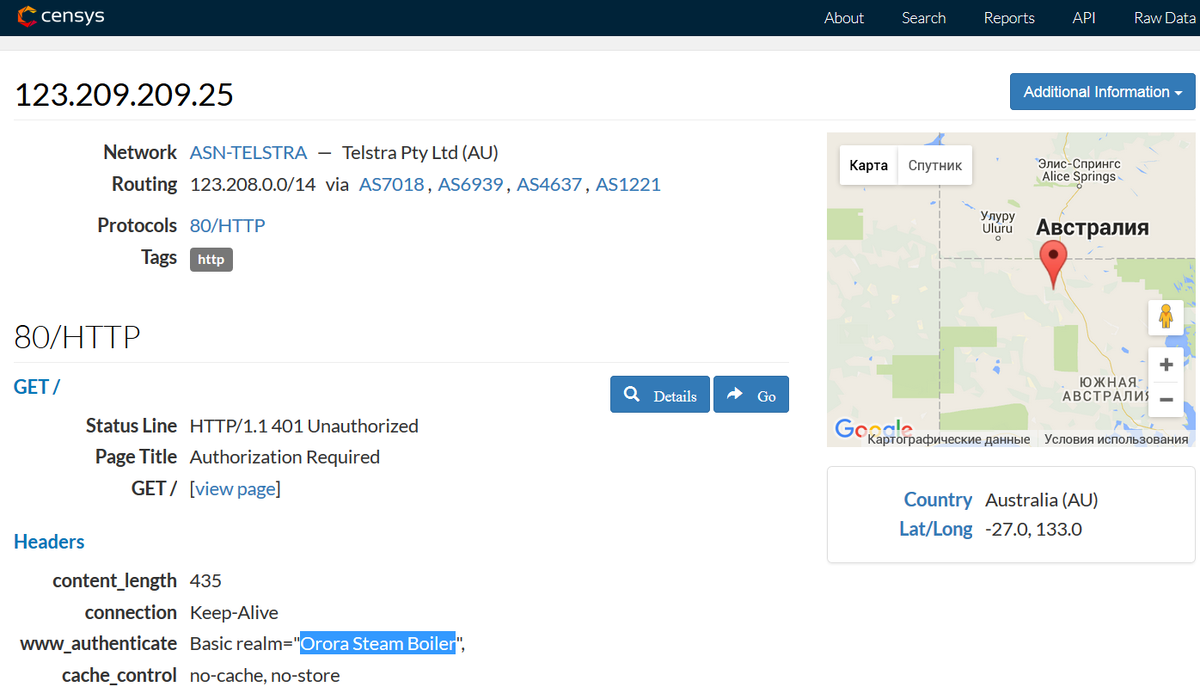This screenshot has height=687, width=1200.
Task: Click the Authorization Required page title value
Action: point(285,457)
